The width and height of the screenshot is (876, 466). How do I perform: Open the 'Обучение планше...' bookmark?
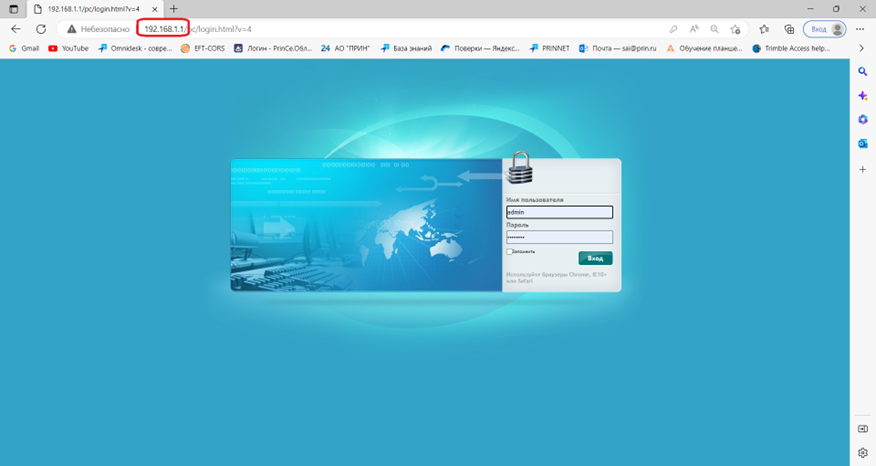[704, 49]
